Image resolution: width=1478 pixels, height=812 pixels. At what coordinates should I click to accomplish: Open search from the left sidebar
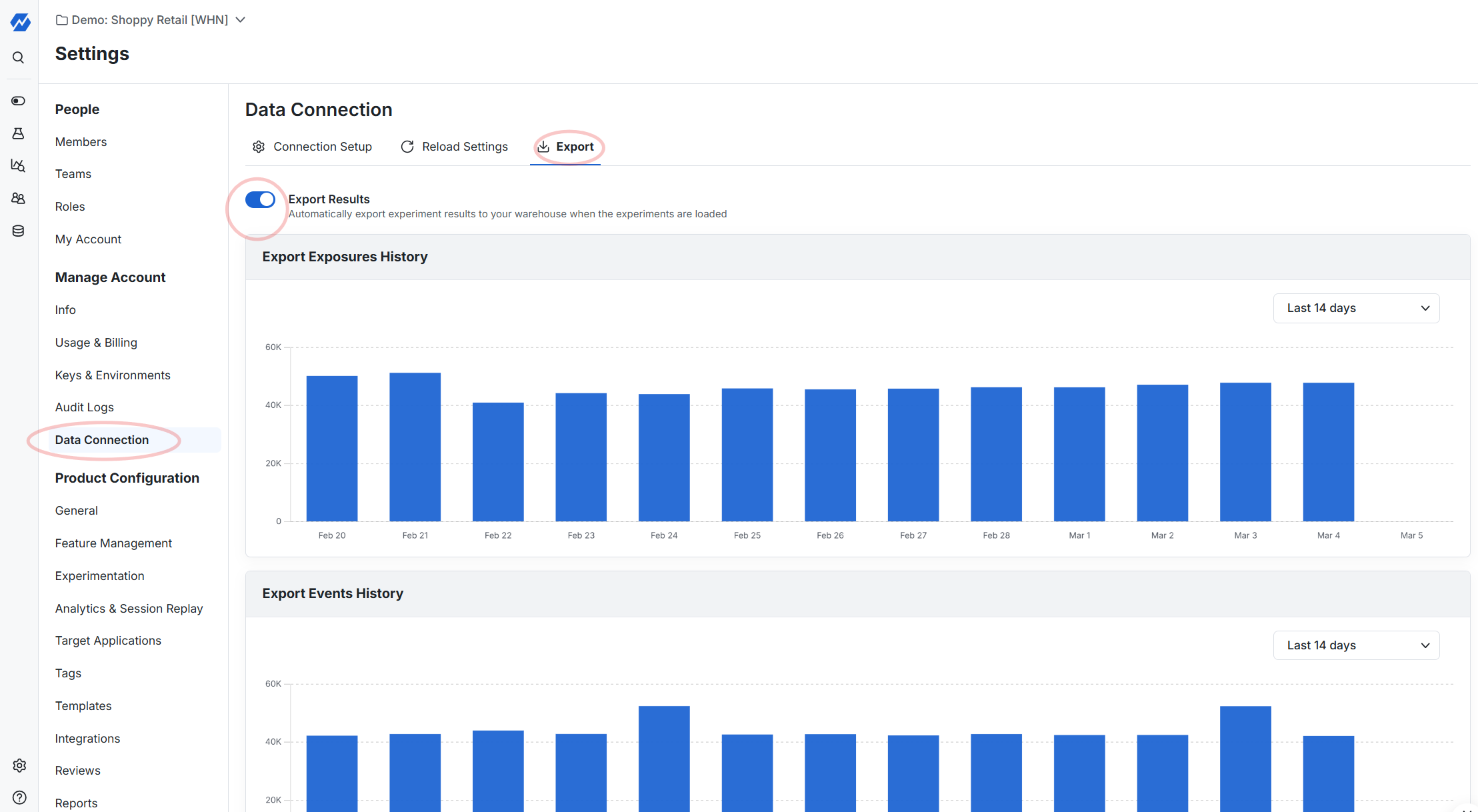click(19, 58)
